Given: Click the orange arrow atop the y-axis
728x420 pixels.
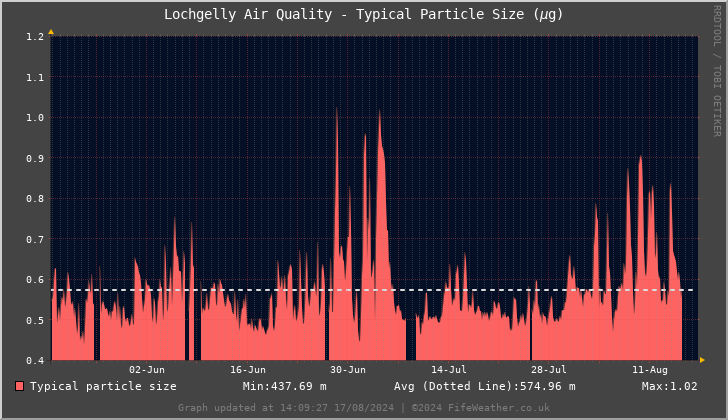Looking at the screenshot, I should 51,32.
